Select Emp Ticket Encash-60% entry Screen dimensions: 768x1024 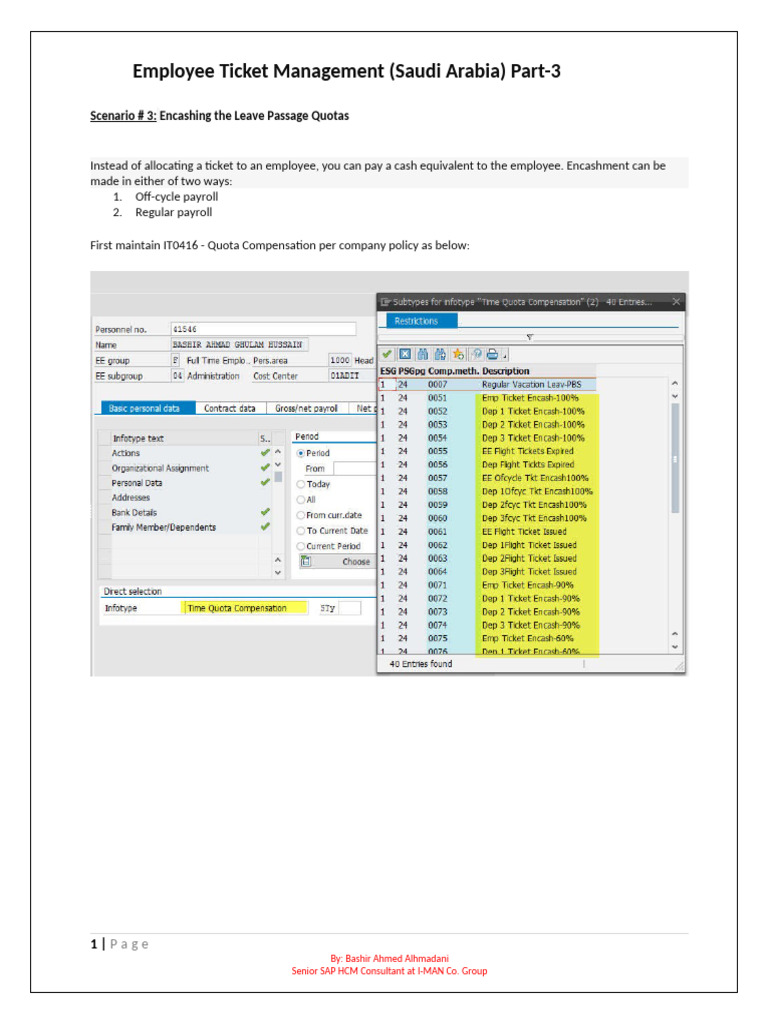point(487,639)
